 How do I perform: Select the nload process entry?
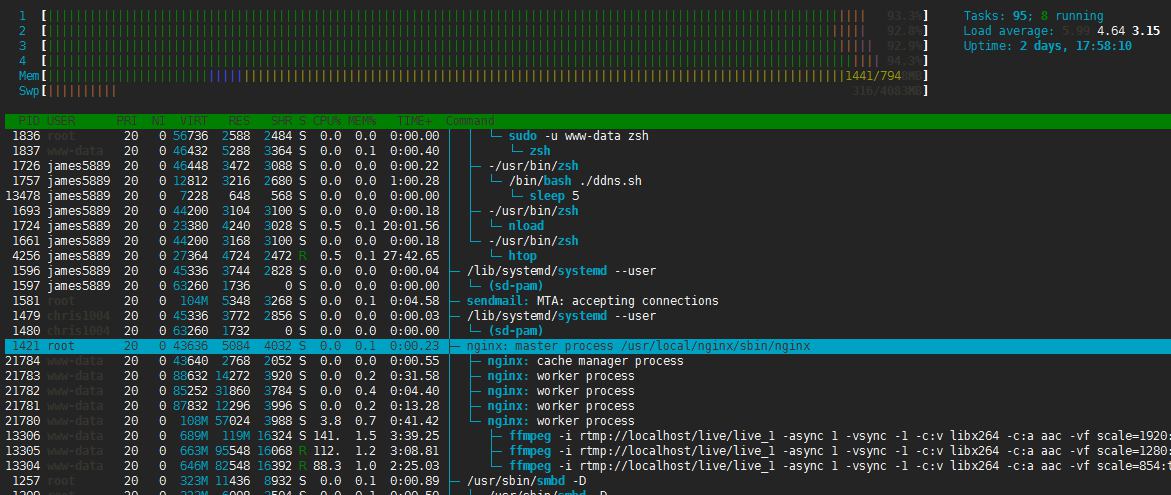[x=525, y=226]
